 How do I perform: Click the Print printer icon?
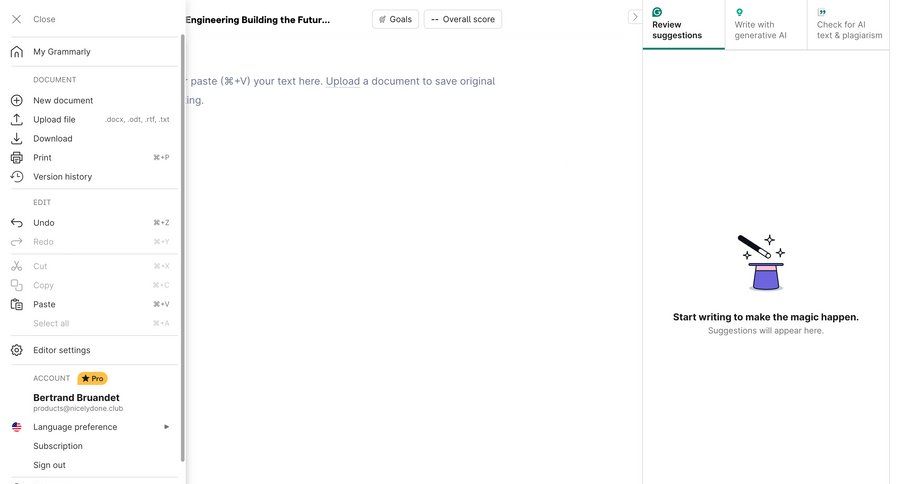[x=17, y=157]
